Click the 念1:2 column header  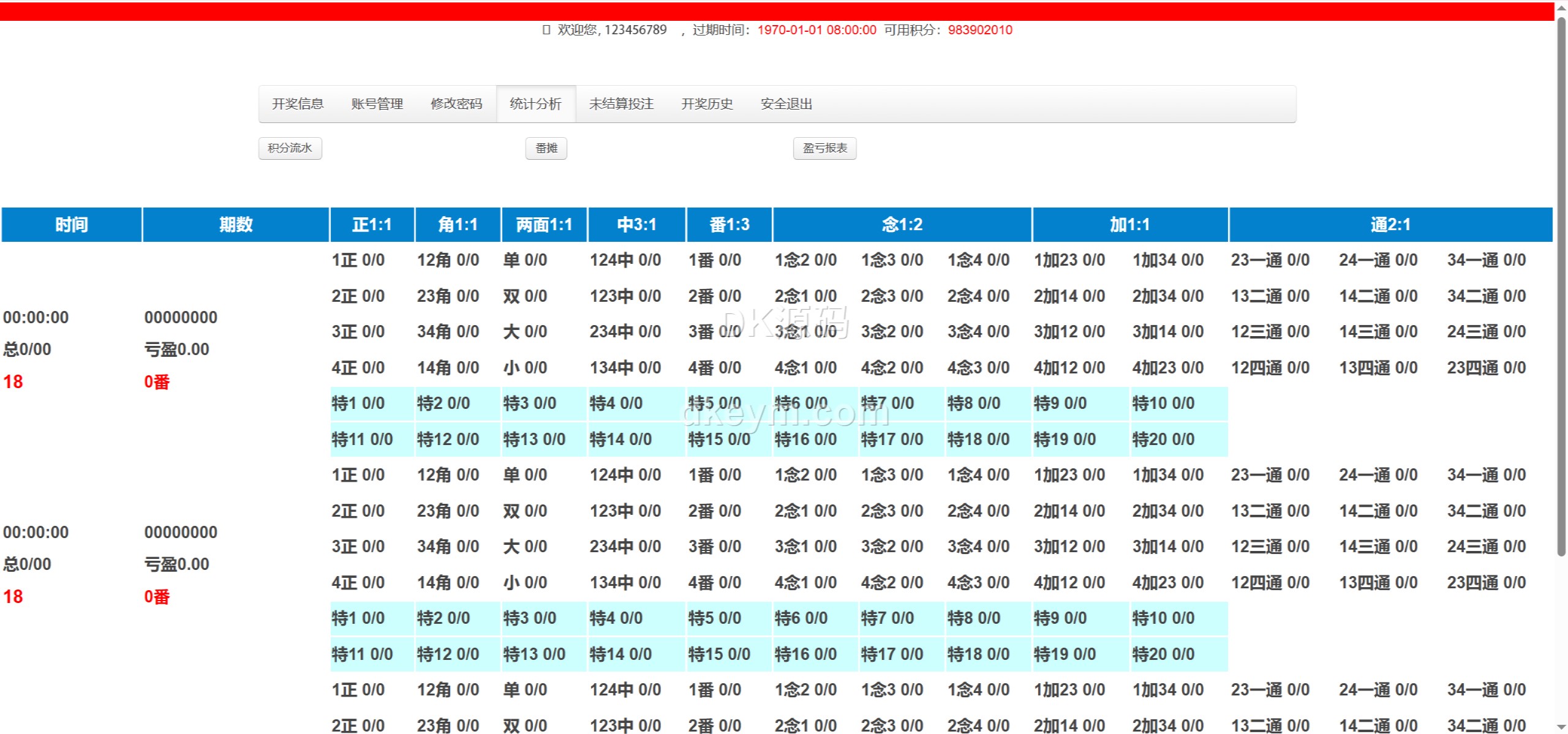(x=902, y=225)
